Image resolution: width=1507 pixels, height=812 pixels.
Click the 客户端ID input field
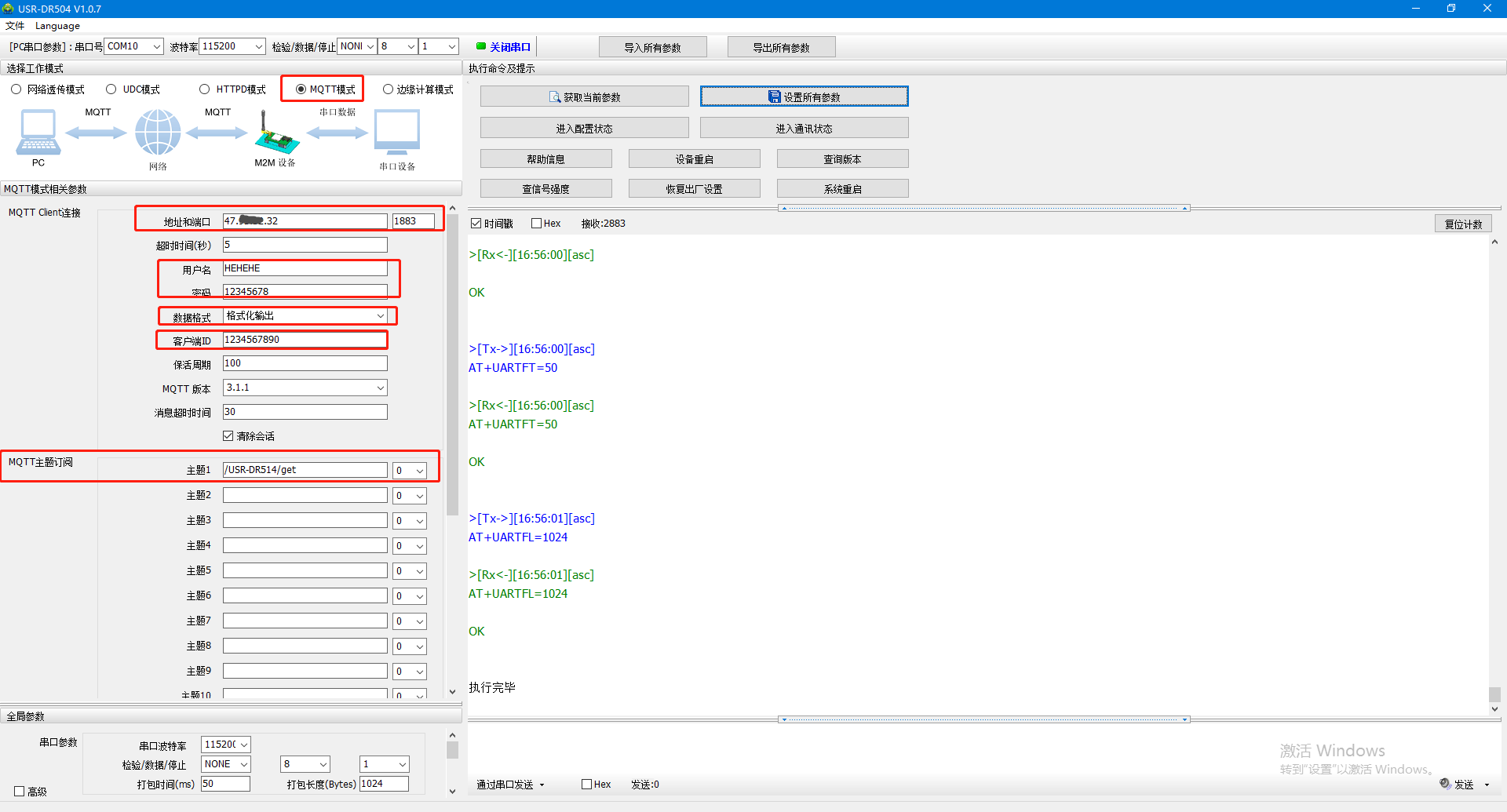(x=305, y=340)
